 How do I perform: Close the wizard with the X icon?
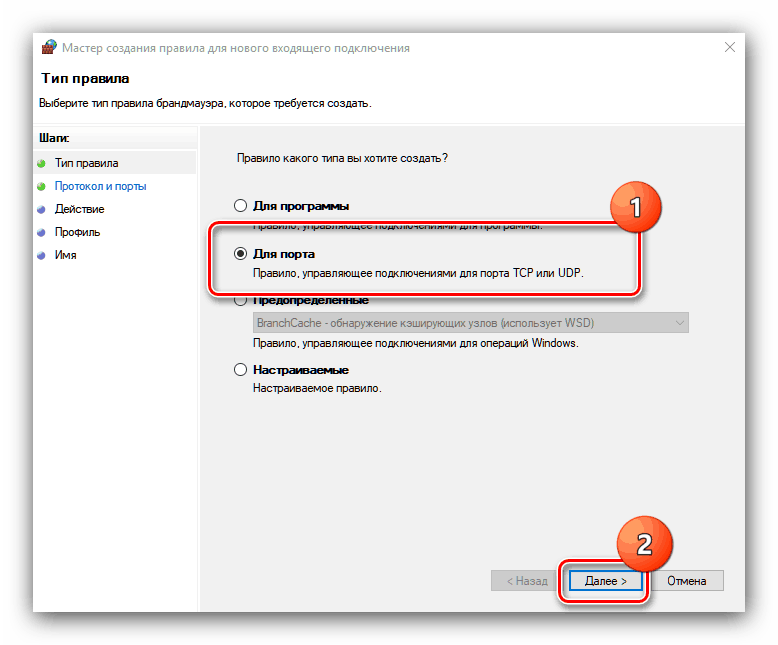(729, 47)
